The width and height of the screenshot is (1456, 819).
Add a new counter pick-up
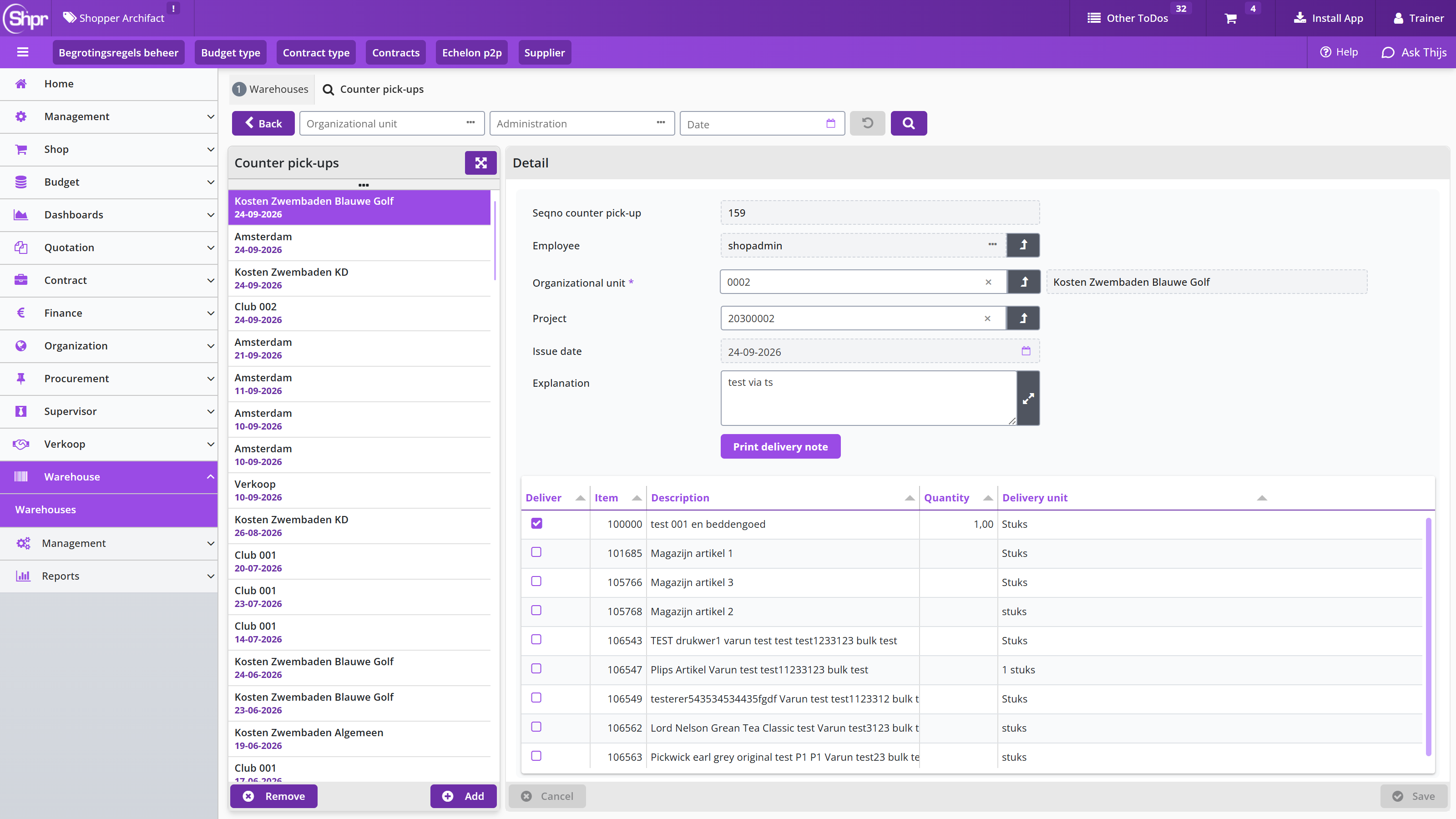pos(463,796)
